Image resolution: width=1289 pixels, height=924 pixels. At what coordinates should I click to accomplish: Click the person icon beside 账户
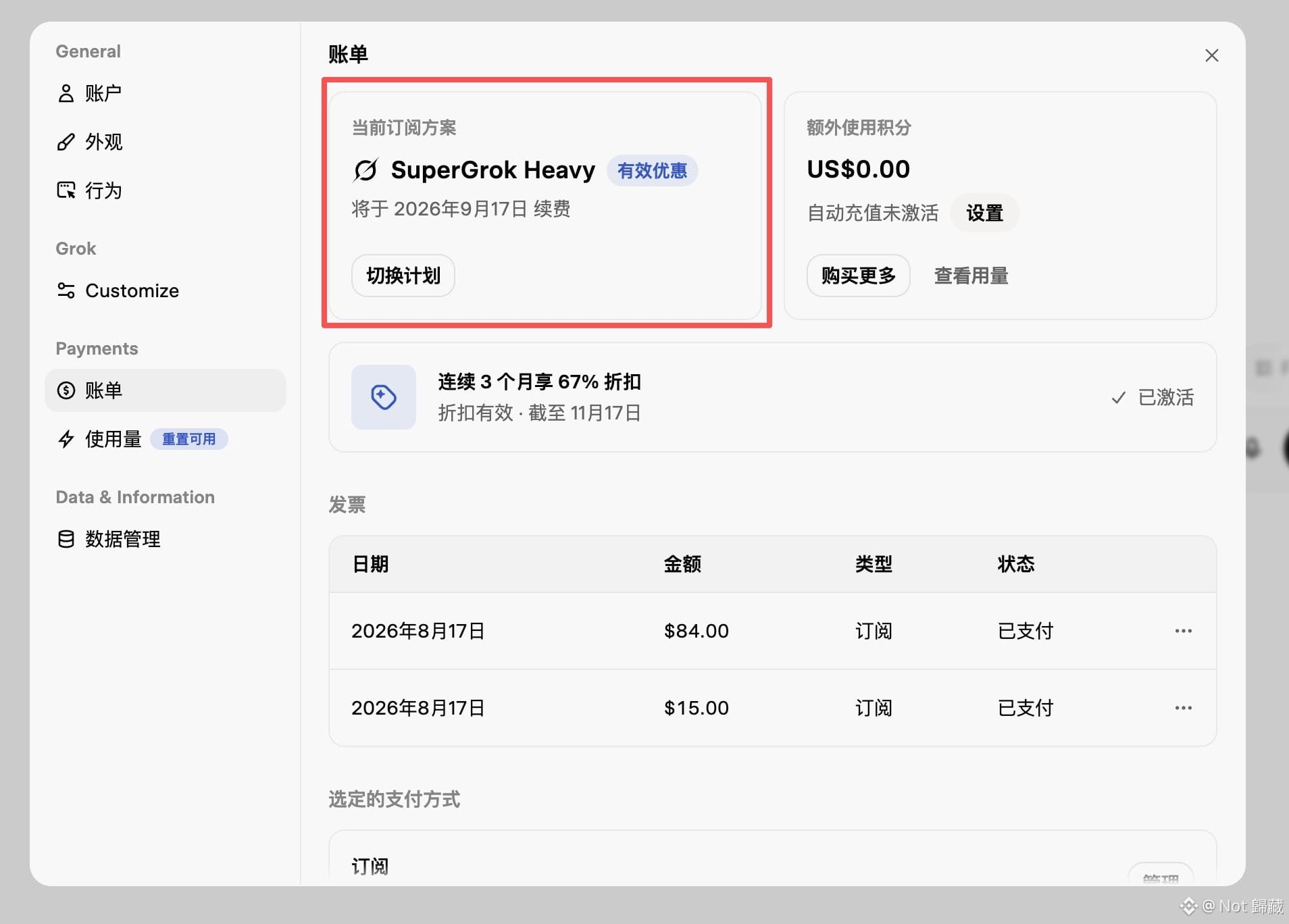(x=66, y=93)
